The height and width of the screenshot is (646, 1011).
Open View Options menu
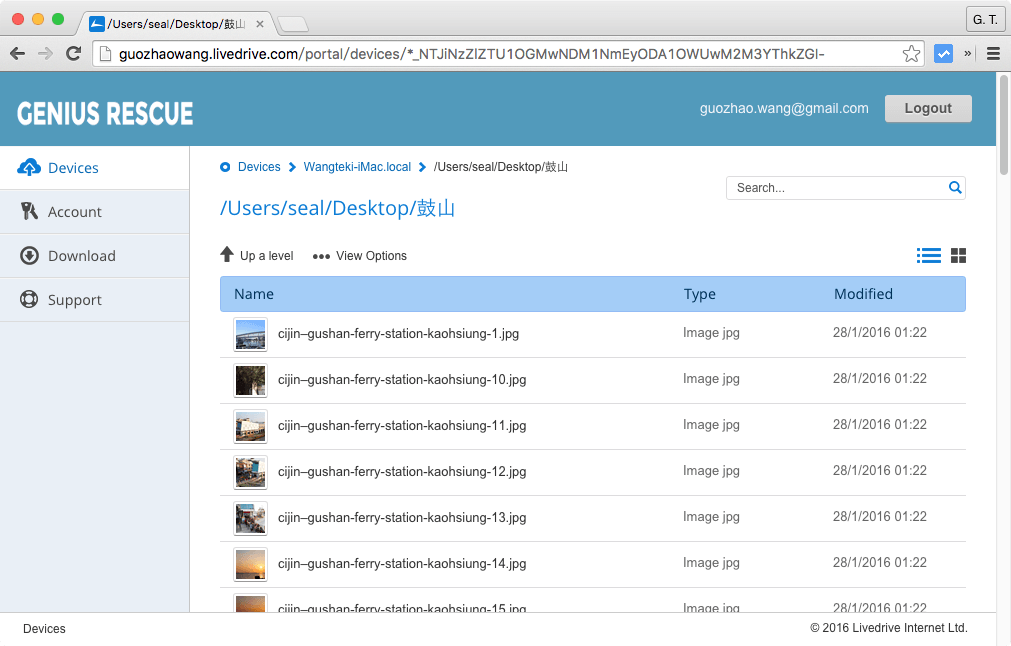[360, 256]
